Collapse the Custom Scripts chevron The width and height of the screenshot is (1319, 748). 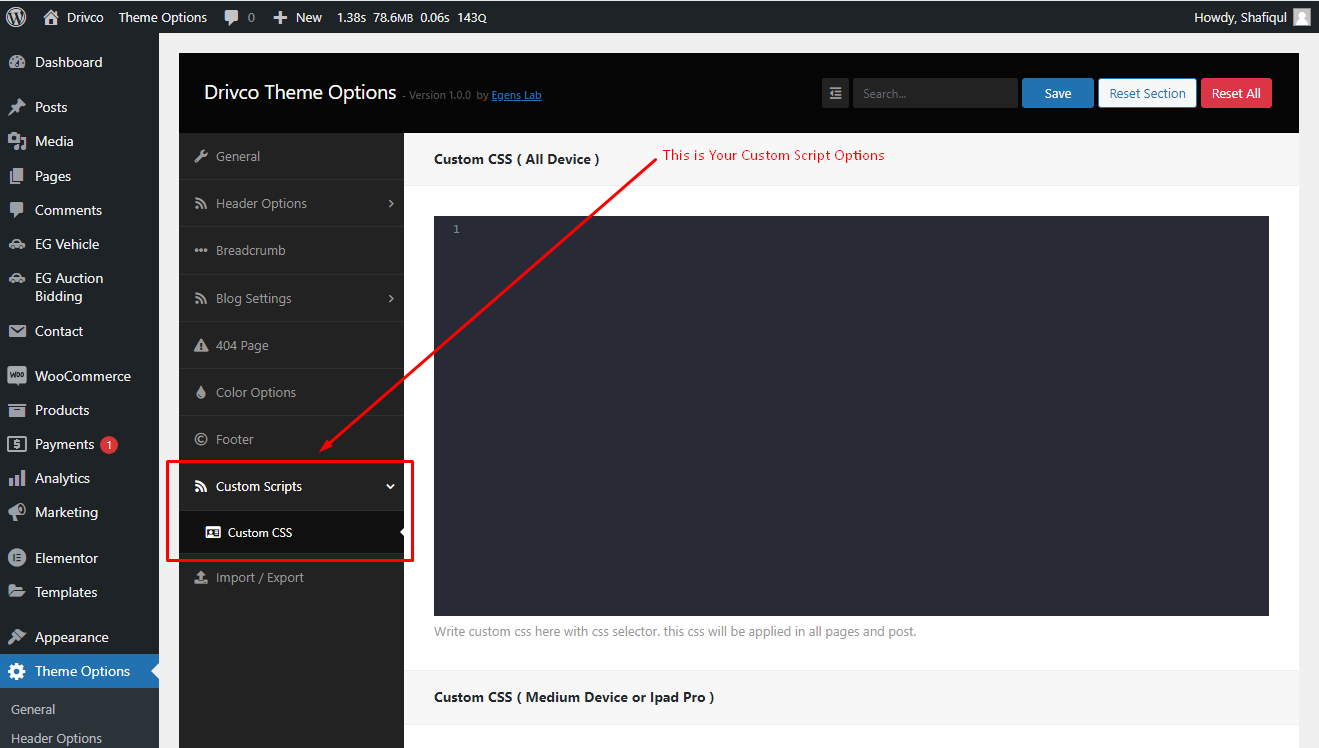(390, 486)
